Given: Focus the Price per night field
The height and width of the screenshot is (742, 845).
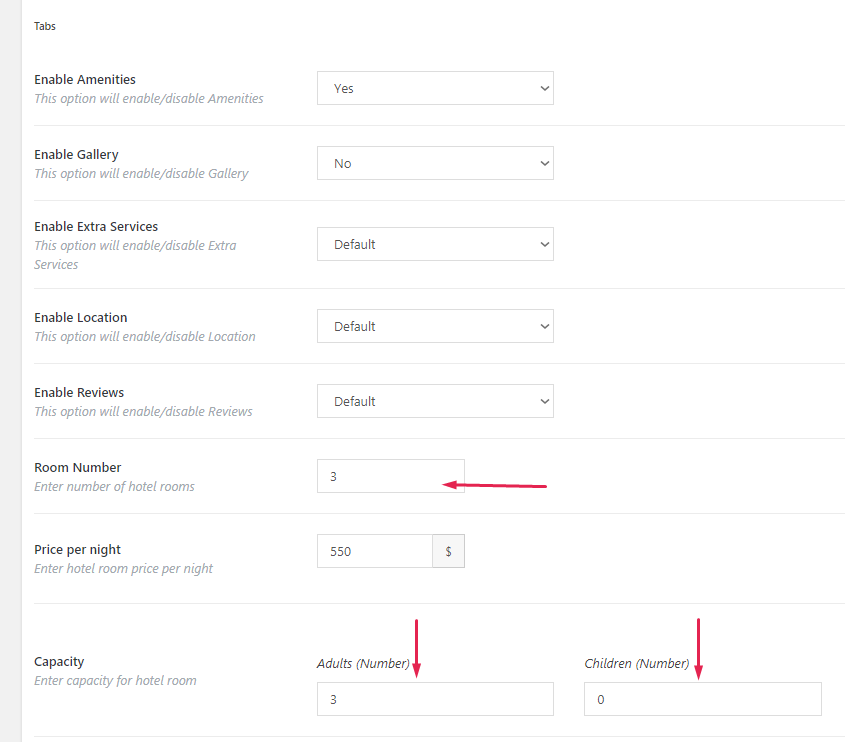Looking at the screenshot, I should click(x=374, y=551).
